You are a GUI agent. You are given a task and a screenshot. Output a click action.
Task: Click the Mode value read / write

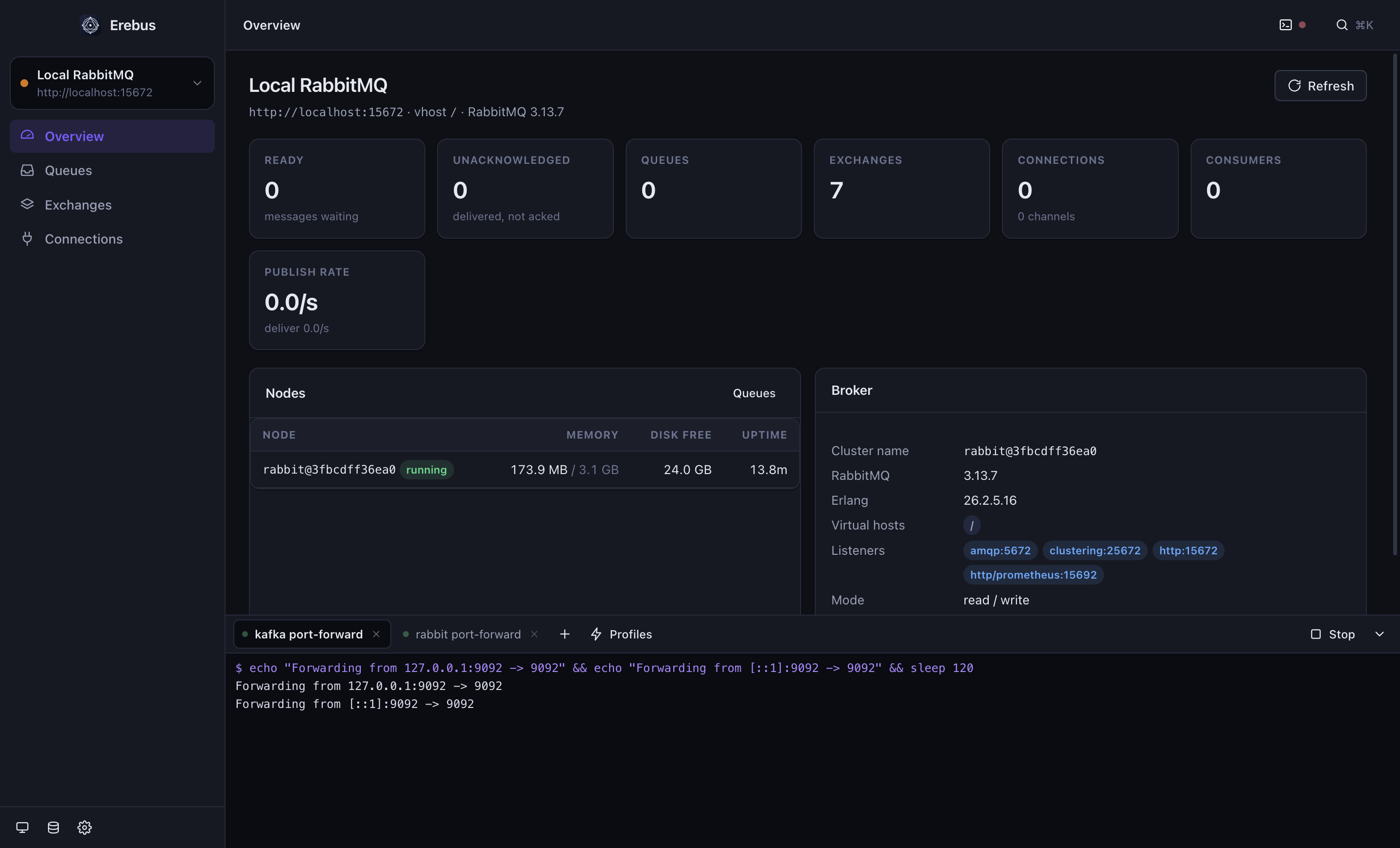[x=996, y=600]
